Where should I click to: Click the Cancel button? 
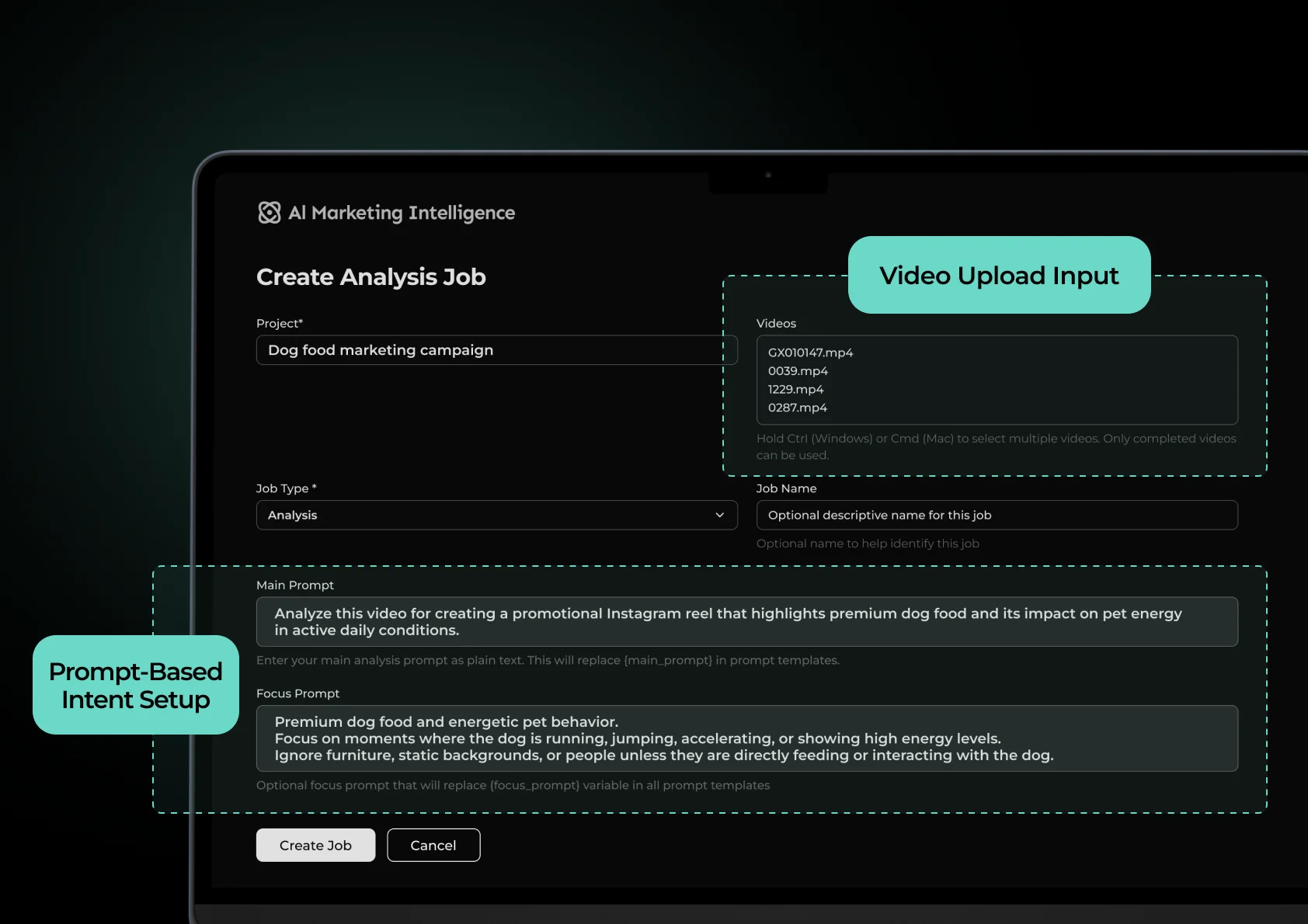click(433, 845)
